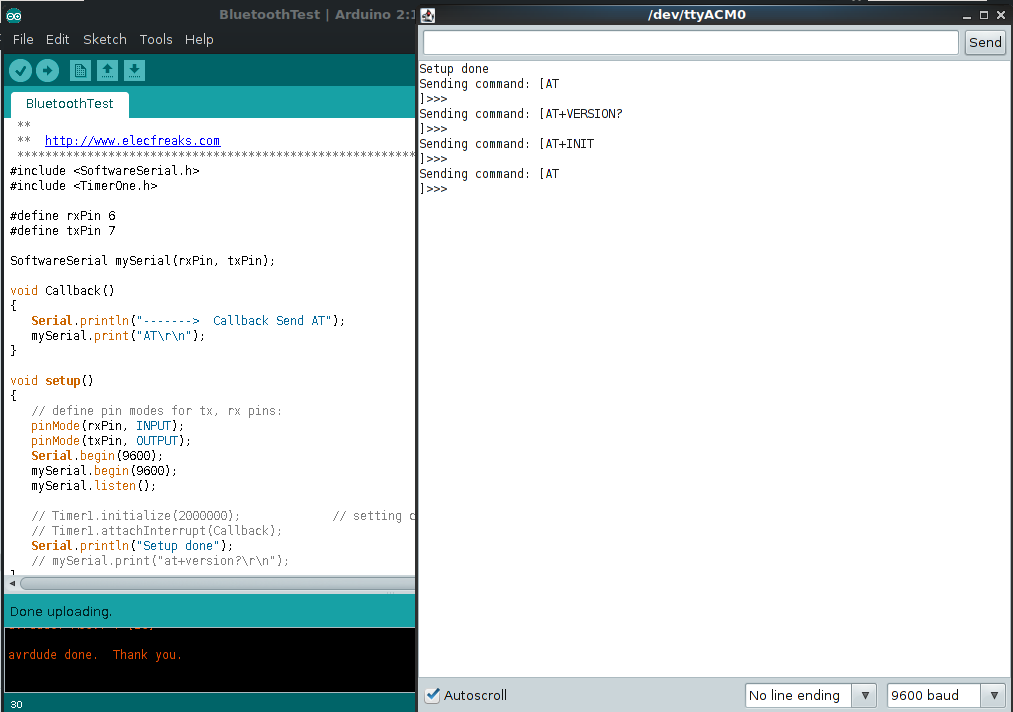Click the 'avrdude done. Thank you.' console text

pyautogui.click(x=95, y=654)
